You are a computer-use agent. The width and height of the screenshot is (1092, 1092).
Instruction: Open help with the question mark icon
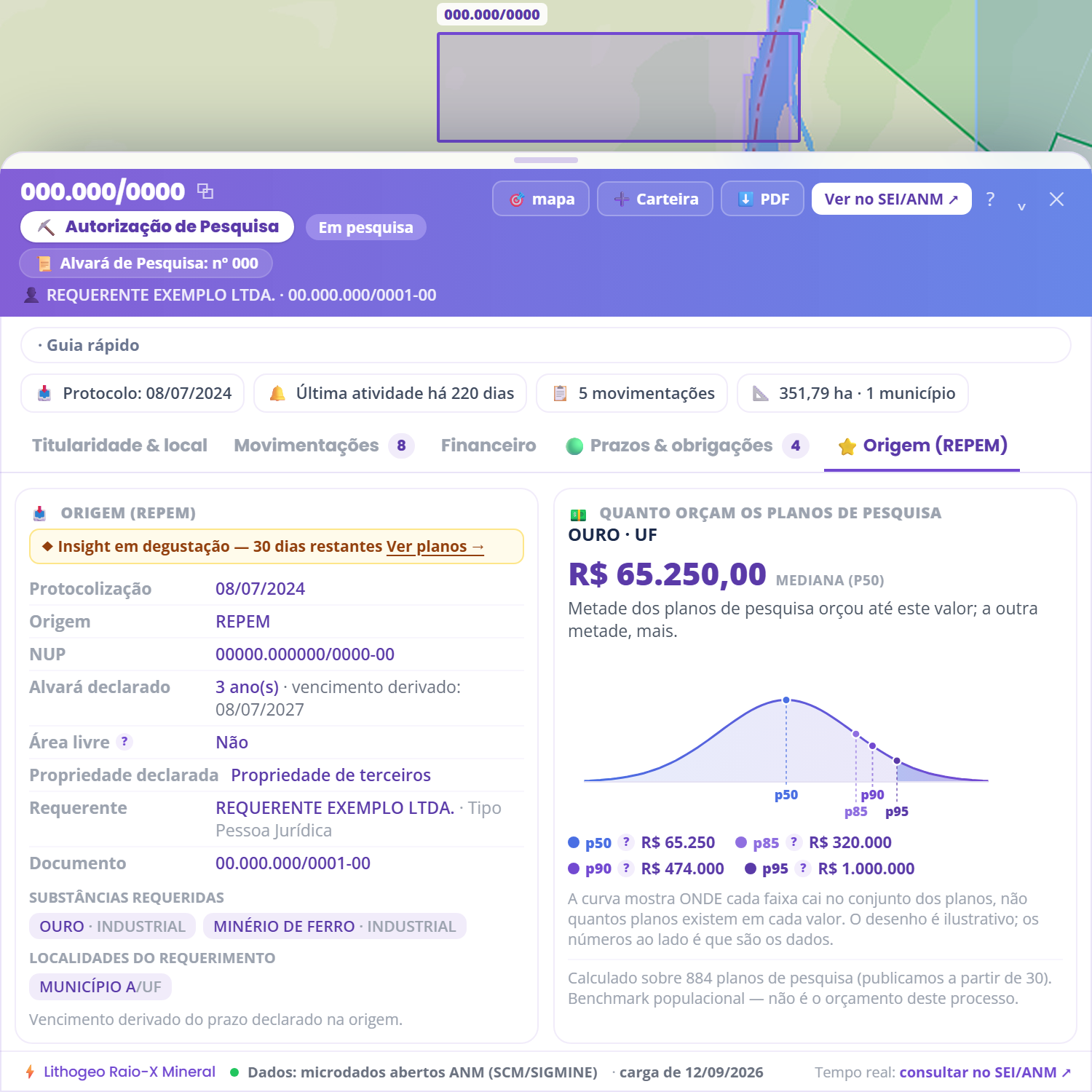[x=990, y=199]
